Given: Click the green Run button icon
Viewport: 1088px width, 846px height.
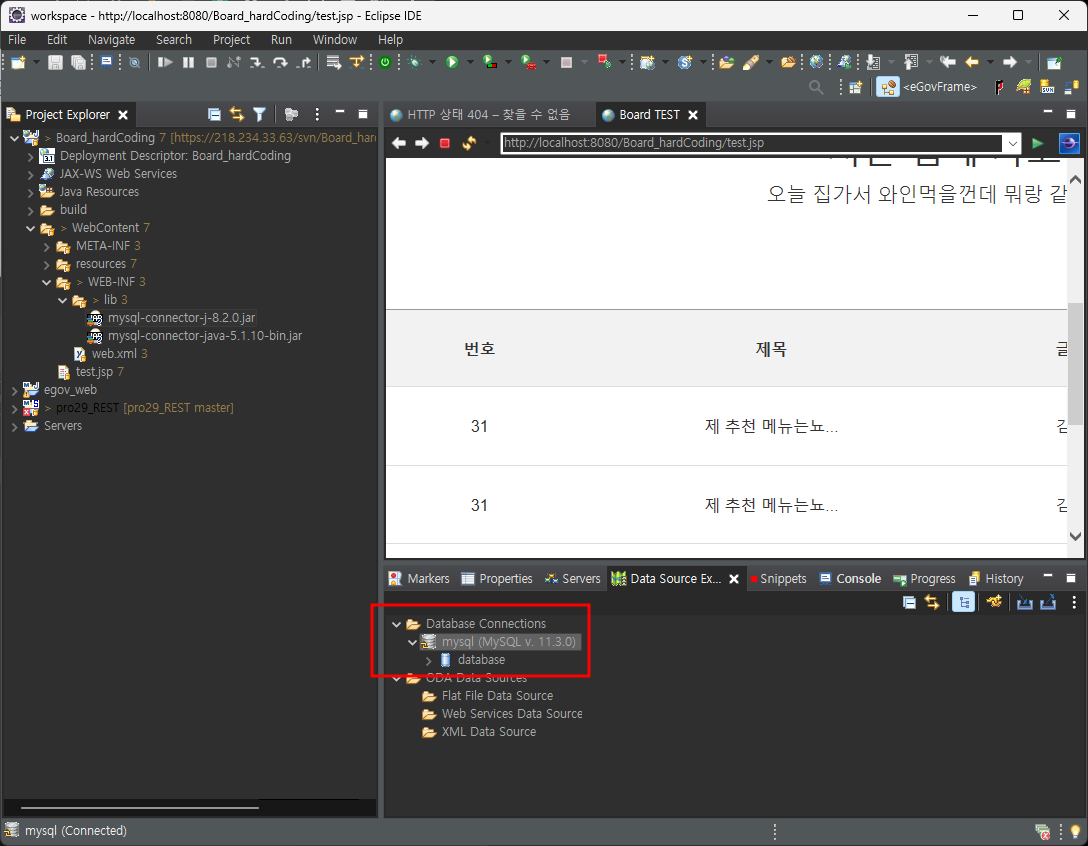Looking at the screenshot, I should click(452, 62).
